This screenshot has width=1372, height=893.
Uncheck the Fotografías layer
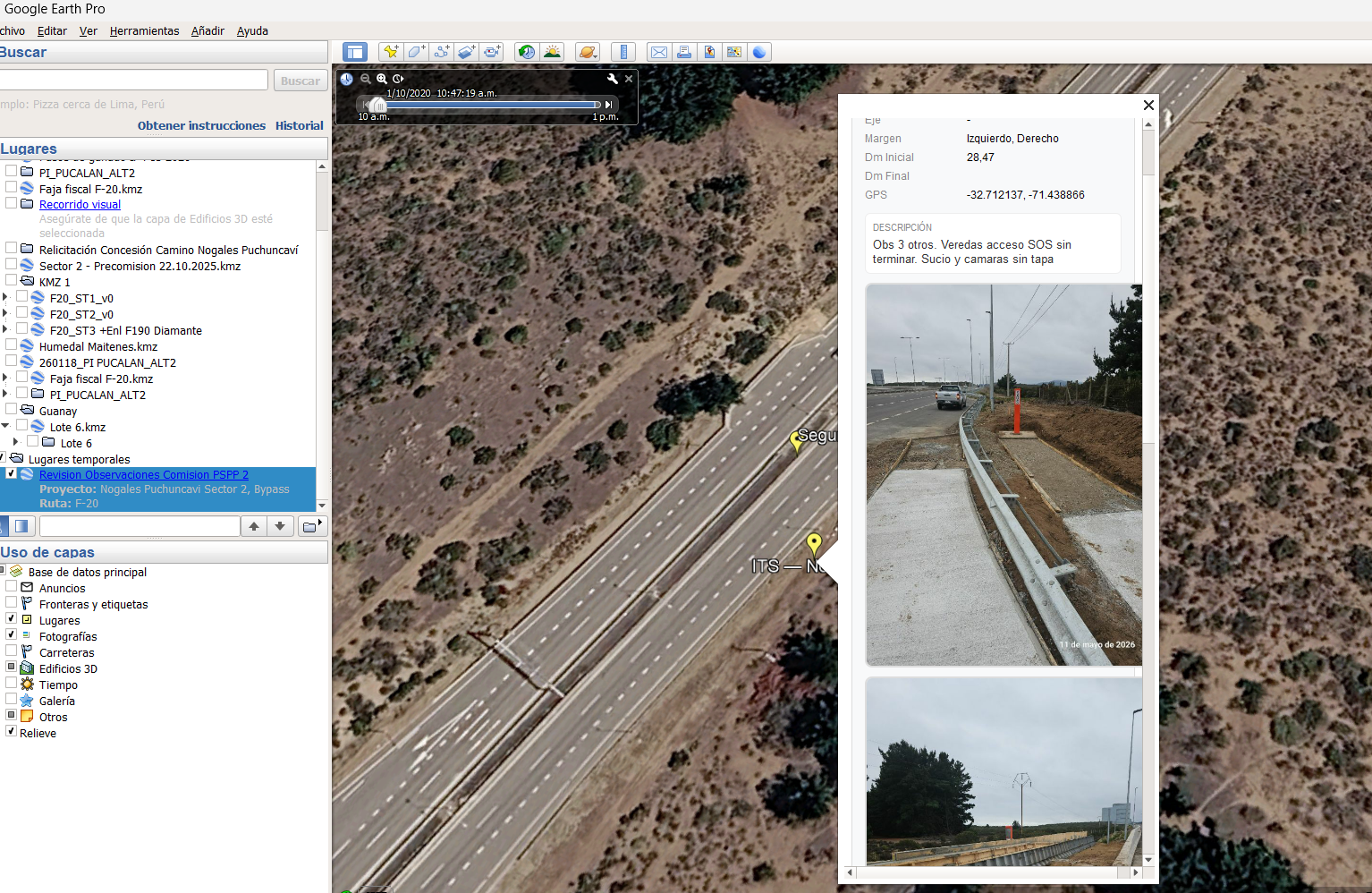[x=12, y=634]
